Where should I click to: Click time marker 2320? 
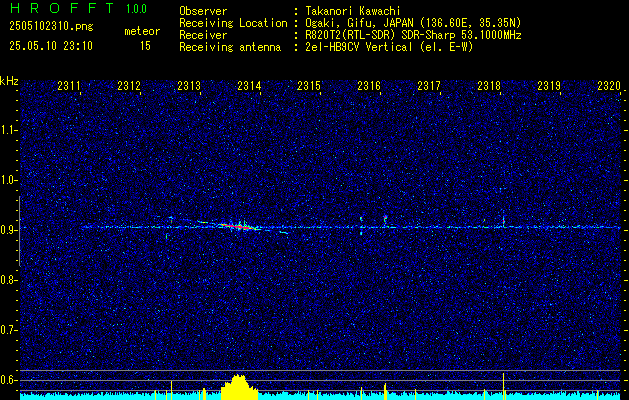pos(609,85)
